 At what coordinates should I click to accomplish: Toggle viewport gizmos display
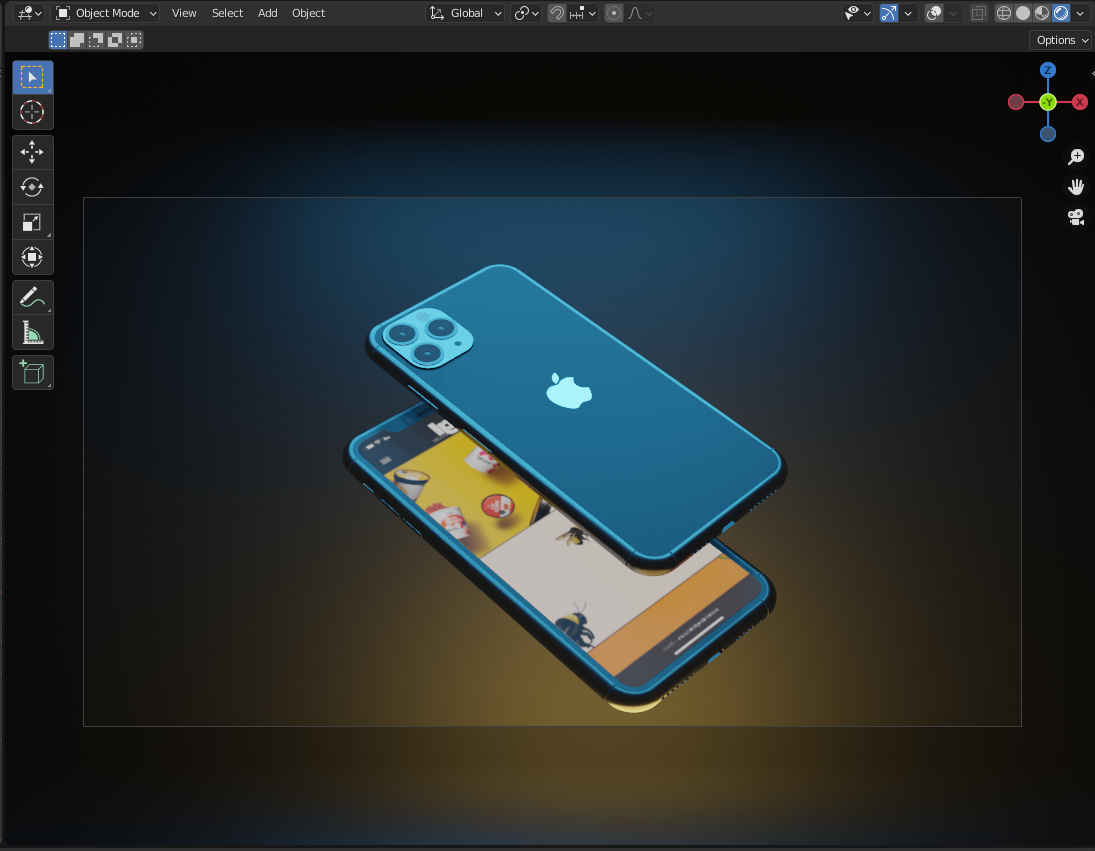point(888,13)
